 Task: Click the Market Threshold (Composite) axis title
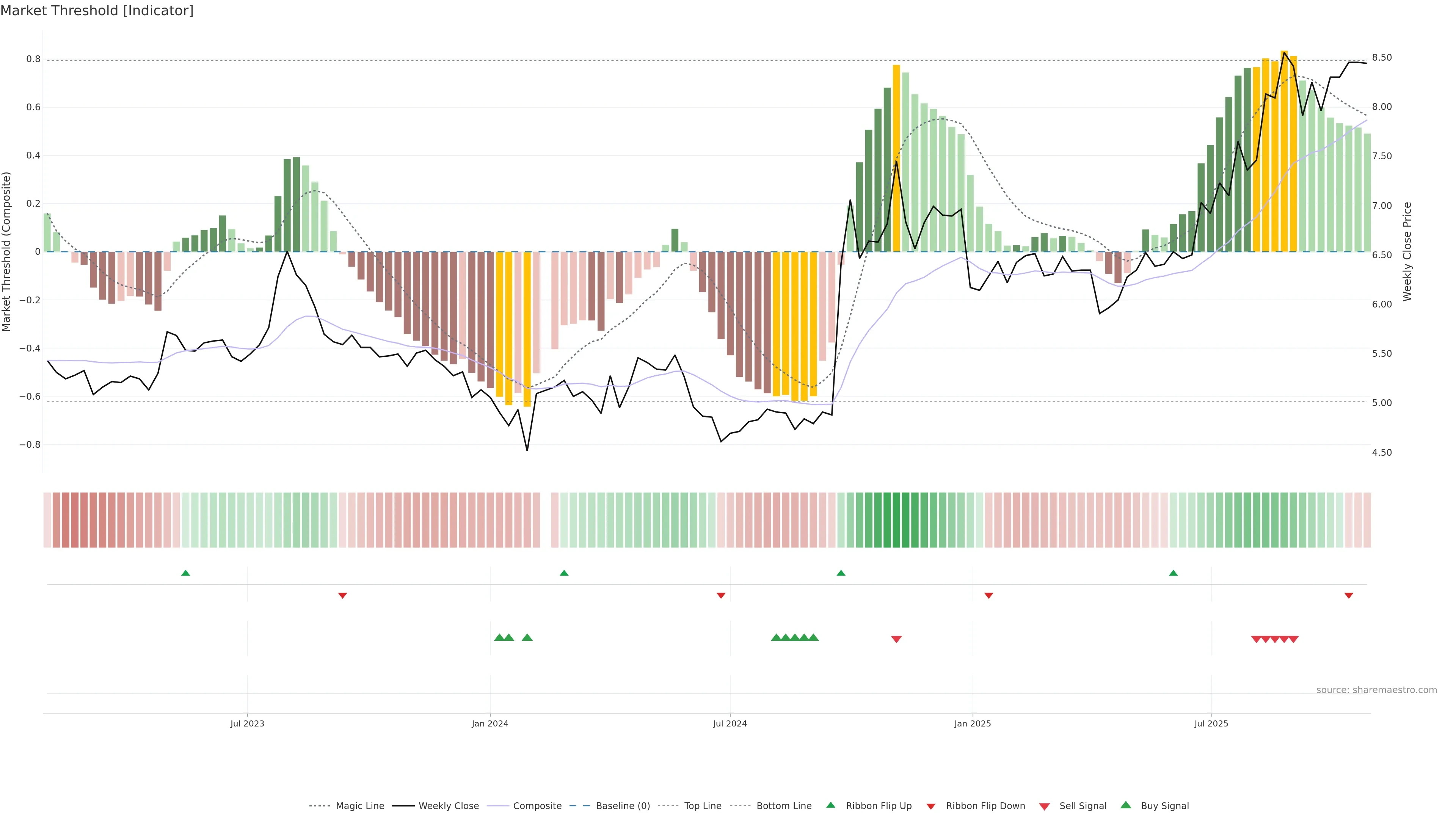coord(7,251)
